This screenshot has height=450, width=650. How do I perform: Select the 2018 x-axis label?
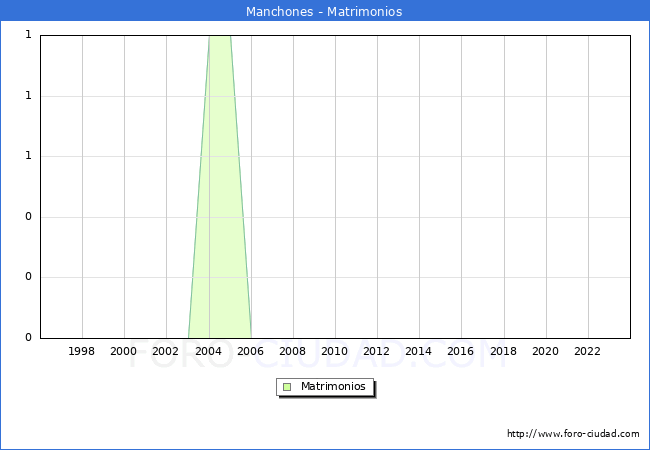point(503,351)
